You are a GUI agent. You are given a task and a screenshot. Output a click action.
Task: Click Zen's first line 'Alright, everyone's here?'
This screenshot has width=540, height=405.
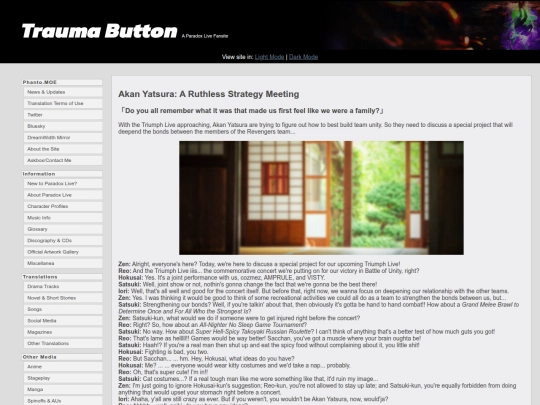(x=259, y=264)
